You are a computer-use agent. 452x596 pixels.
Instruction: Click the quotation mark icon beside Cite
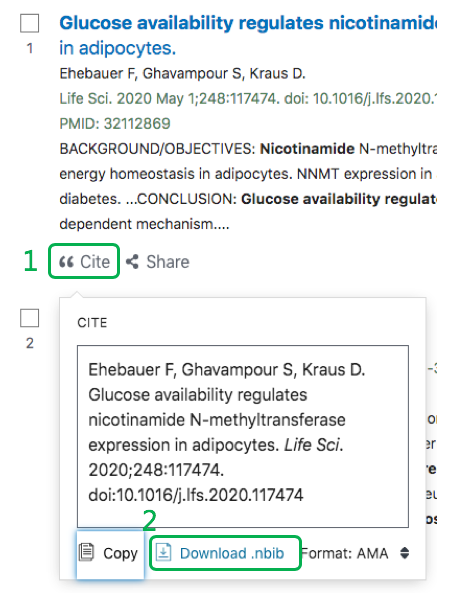coord(66,262)
